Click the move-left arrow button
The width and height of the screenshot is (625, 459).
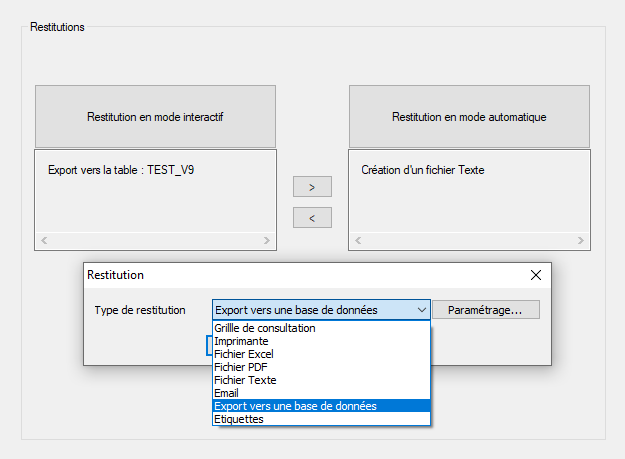point(312,217)
